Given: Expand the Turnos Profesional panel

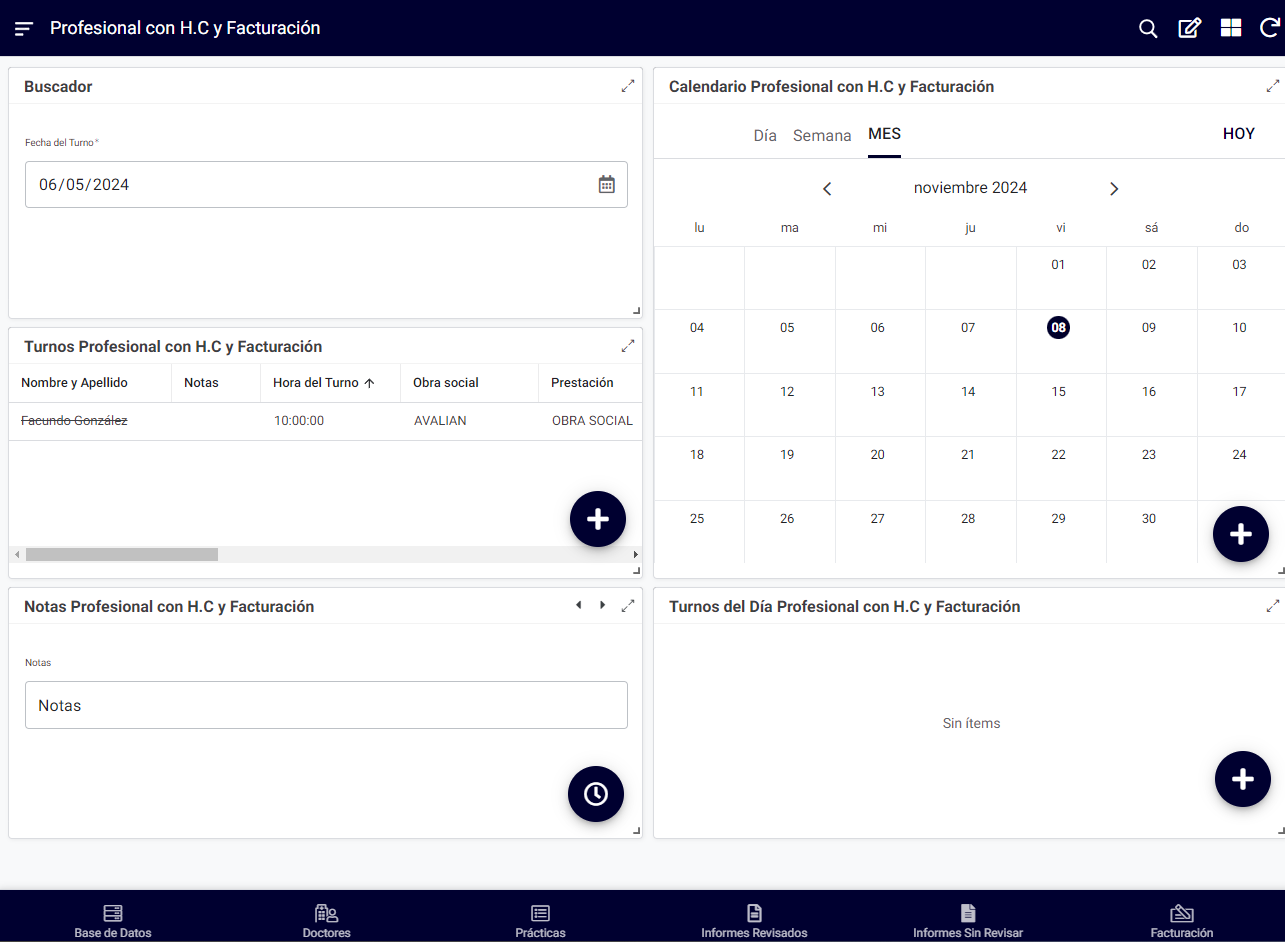Looking at the screenshot, I should tap(628, 346).
